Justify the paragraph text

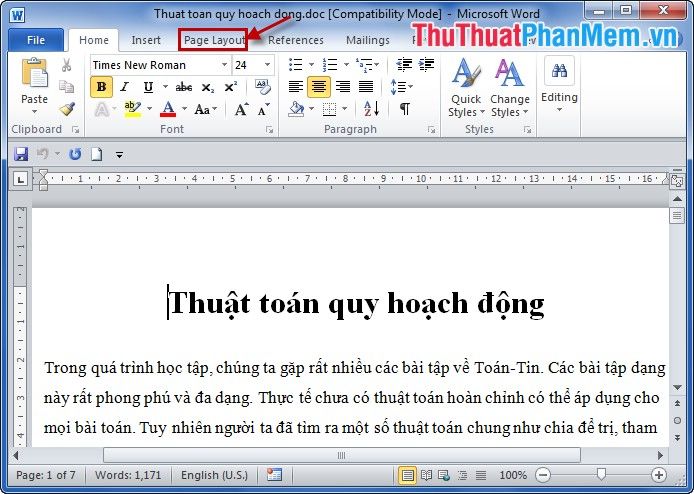(x=366, y=87)
